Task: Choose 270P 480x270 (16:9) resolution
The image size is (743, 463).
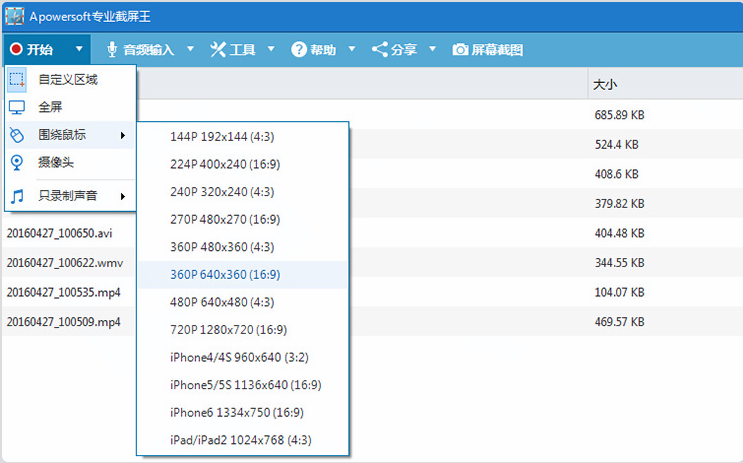Action: (x=243, y=219)
